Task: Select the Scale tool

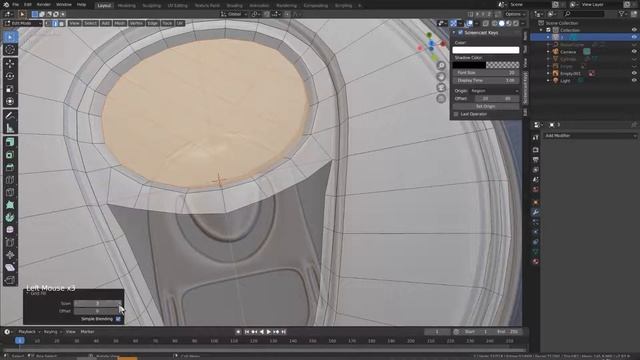Action: tap(10, 89)
